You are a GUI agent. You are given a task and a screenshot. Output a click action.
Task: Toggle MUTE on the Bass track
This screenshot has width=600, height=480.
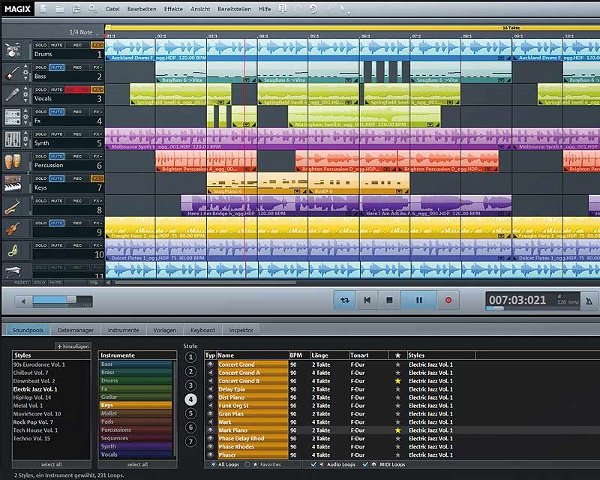click(x=57, y=67)
